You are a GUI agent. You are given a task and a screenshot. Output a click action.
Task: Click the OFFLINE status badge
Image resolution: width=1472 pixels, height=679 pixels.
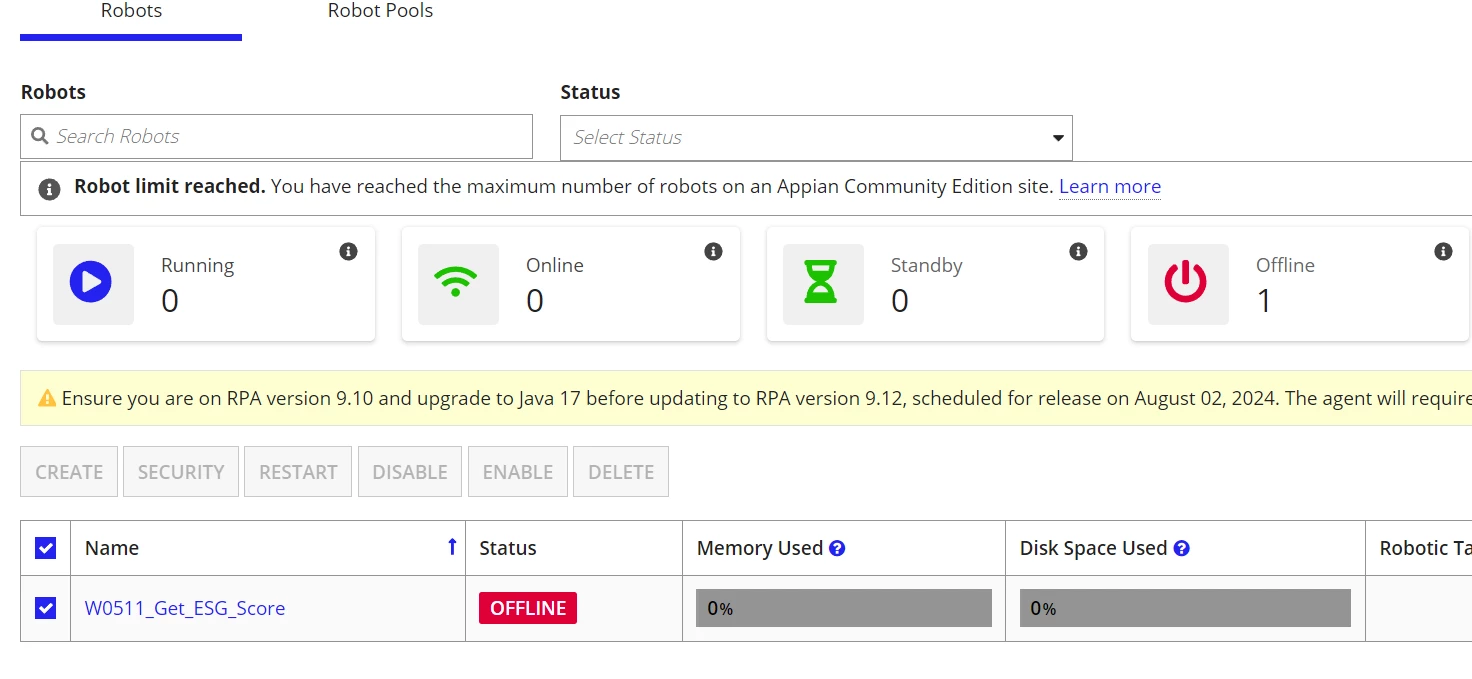pyautogui.click(x=528, y=608)
